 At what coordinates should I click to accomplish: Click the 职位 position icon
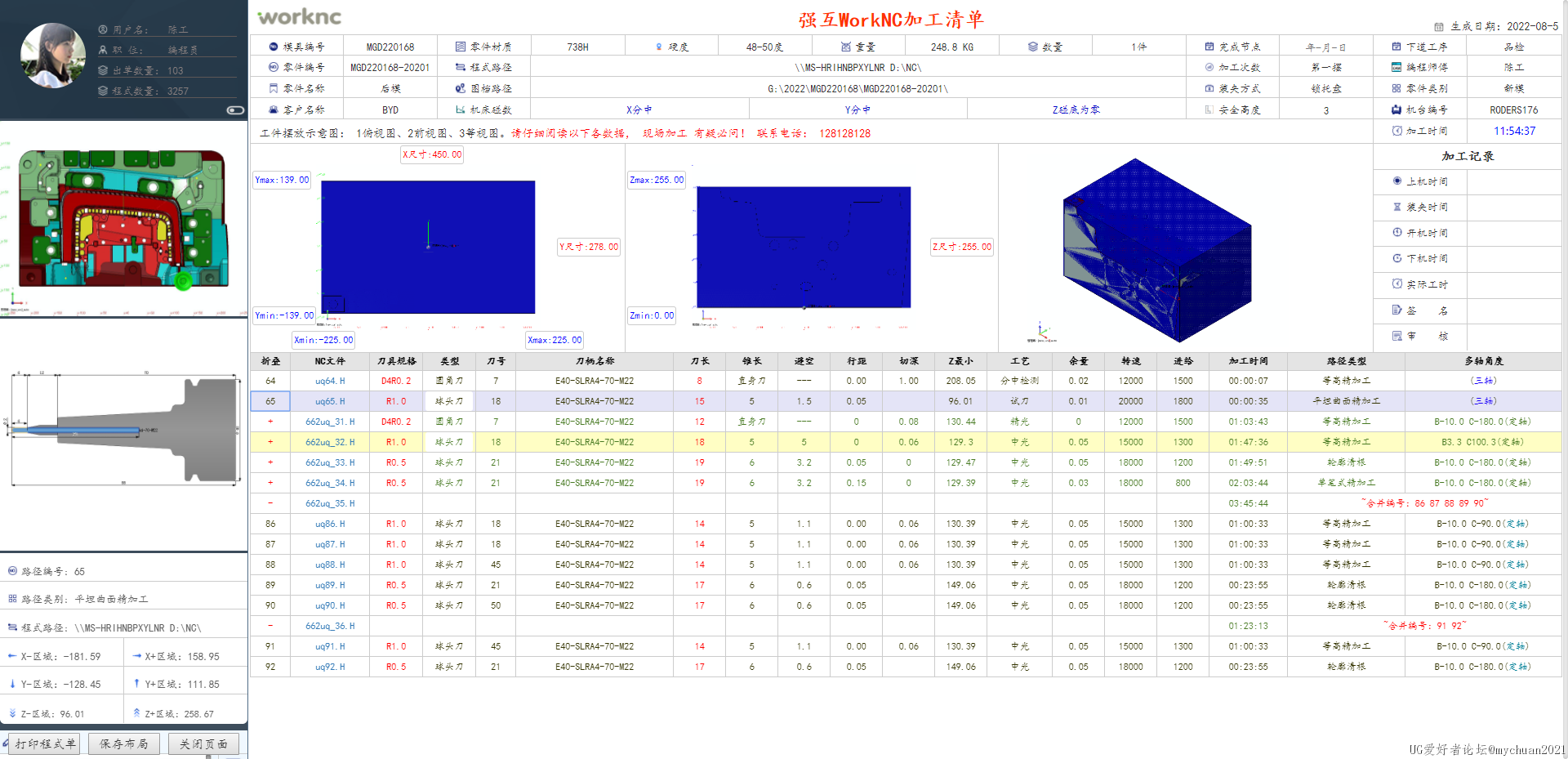103,50
